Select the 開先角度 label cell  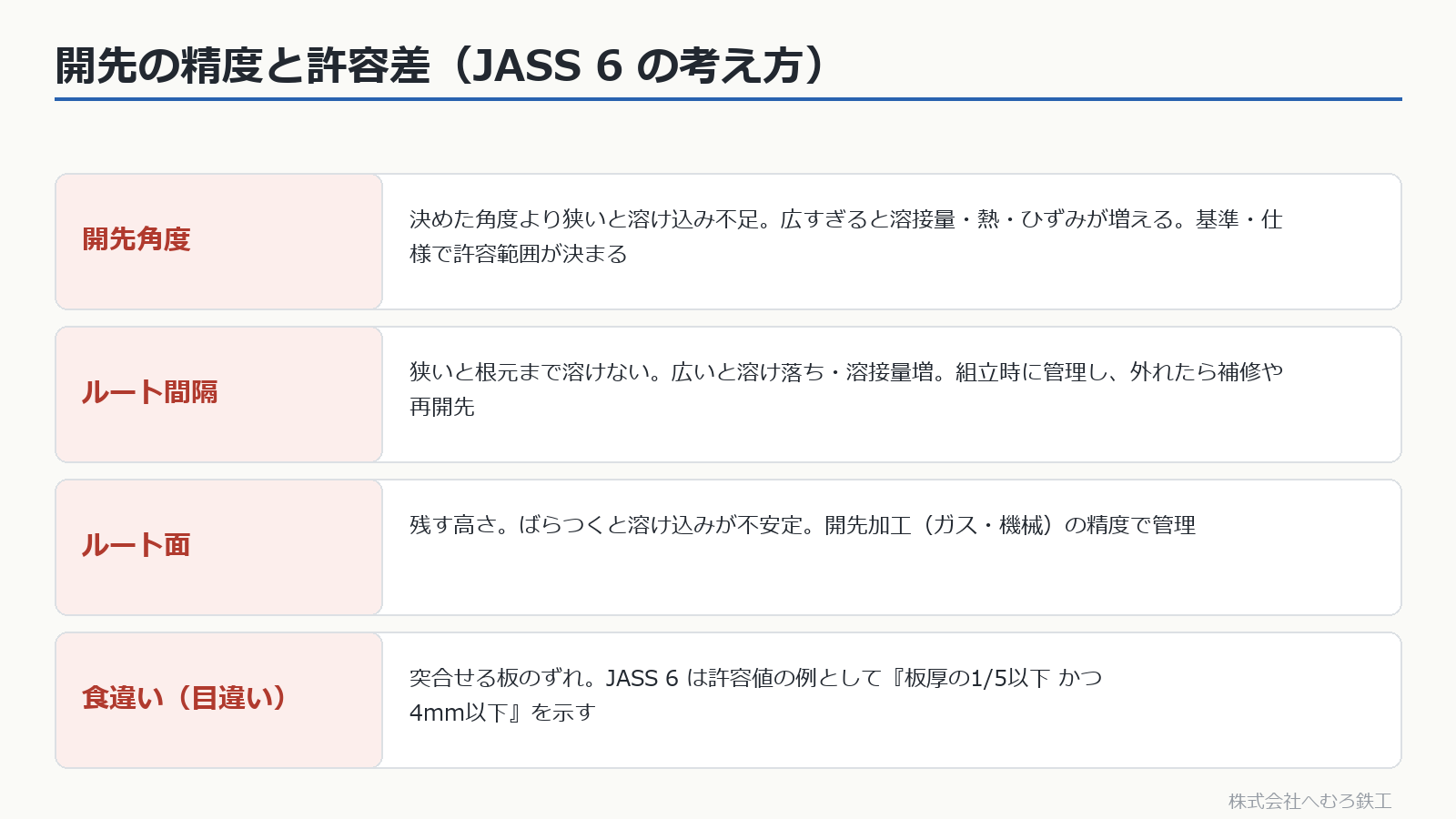coord(219,241)
